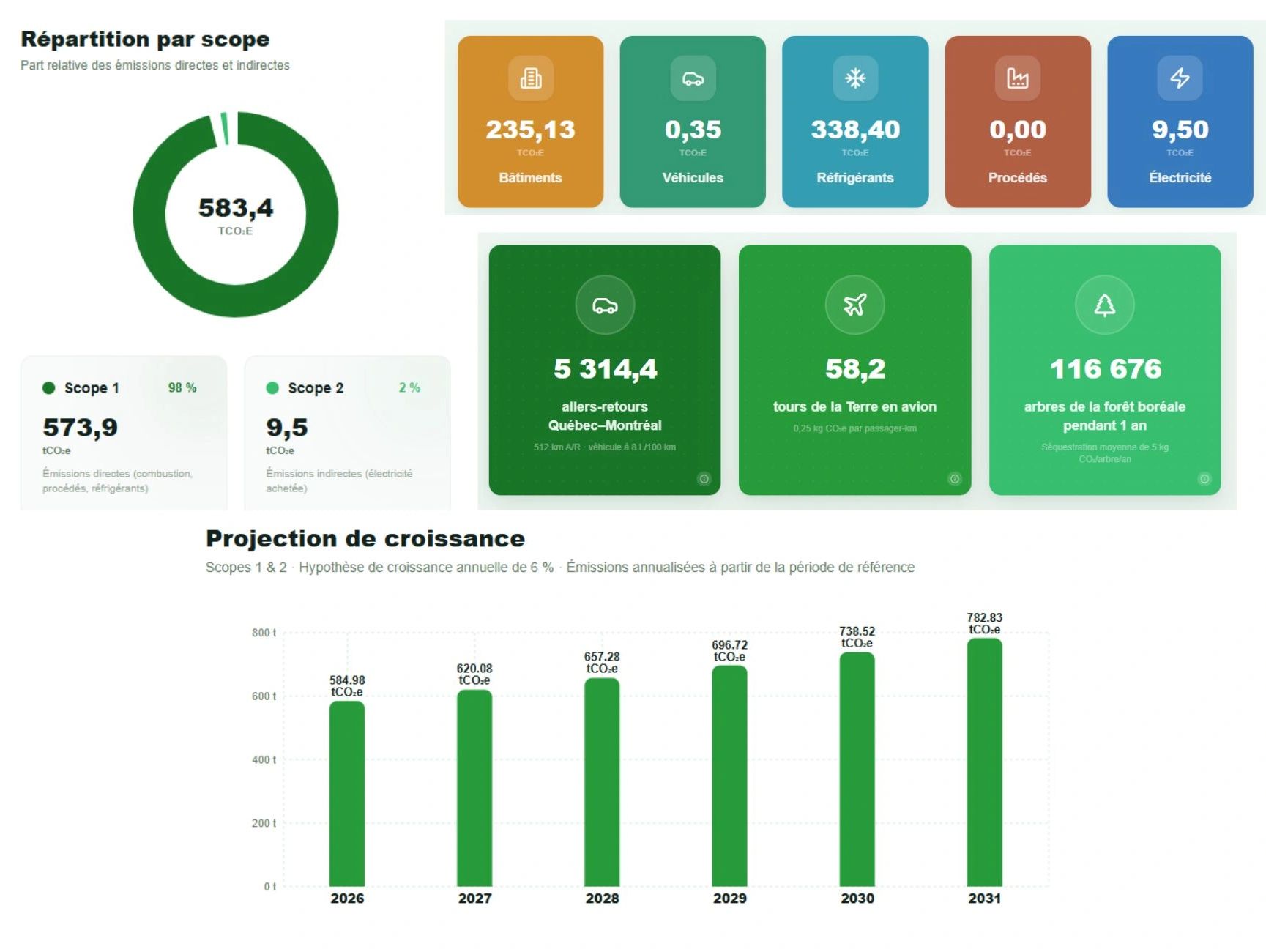Click the building icon on the Bâtiments card
The image size is (1266, 952).
[531, 78]
